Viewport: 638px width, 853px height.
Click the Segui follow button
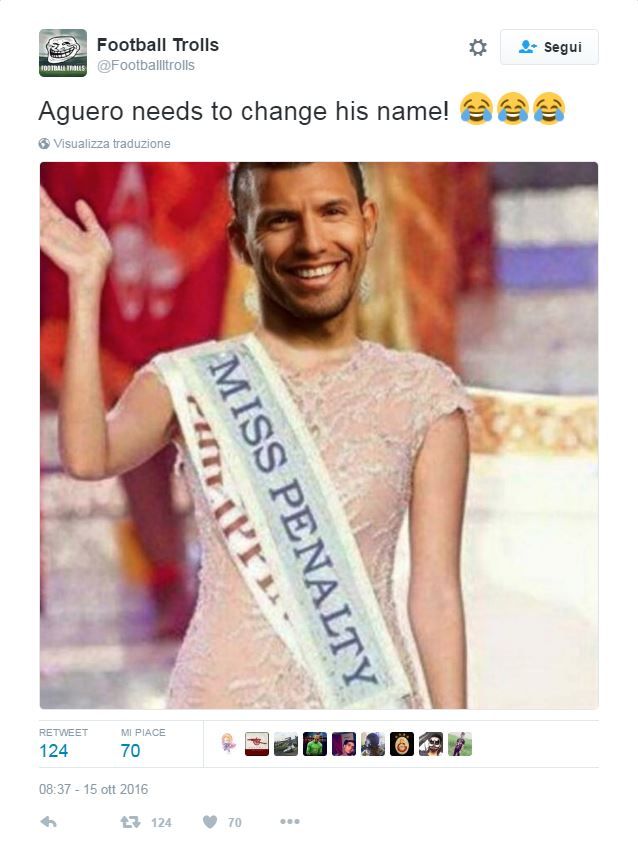pyautogui.click(x=549, y=47)
